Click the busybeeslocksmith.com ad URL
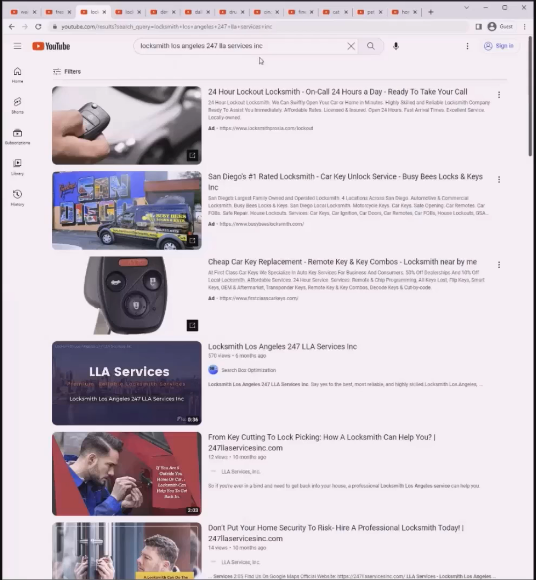This screenshot has height=580, width=536. (x=262, y=224)
